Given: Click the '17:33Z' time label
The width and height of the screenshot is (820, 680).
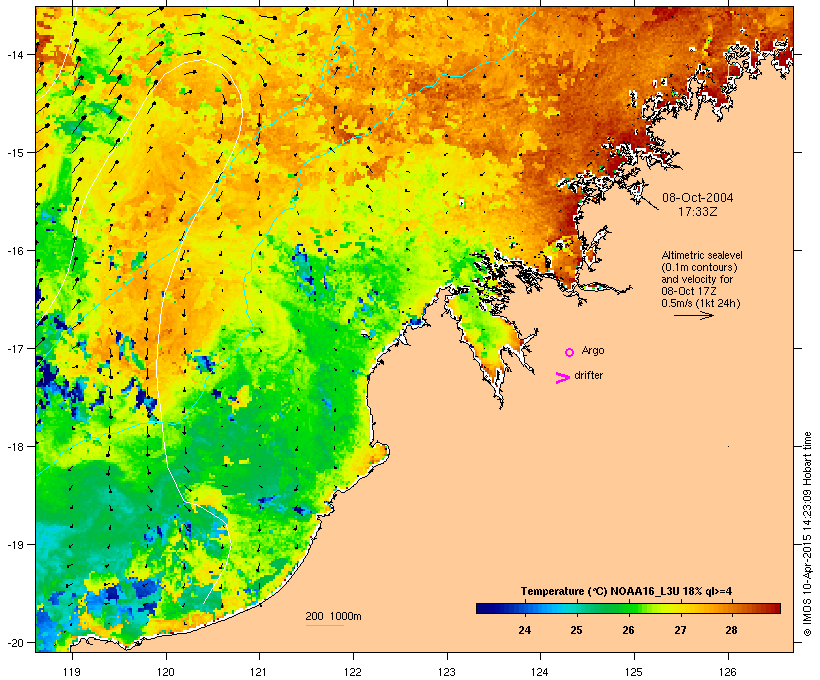Looking at the screenshot, I should coord(698,212).
